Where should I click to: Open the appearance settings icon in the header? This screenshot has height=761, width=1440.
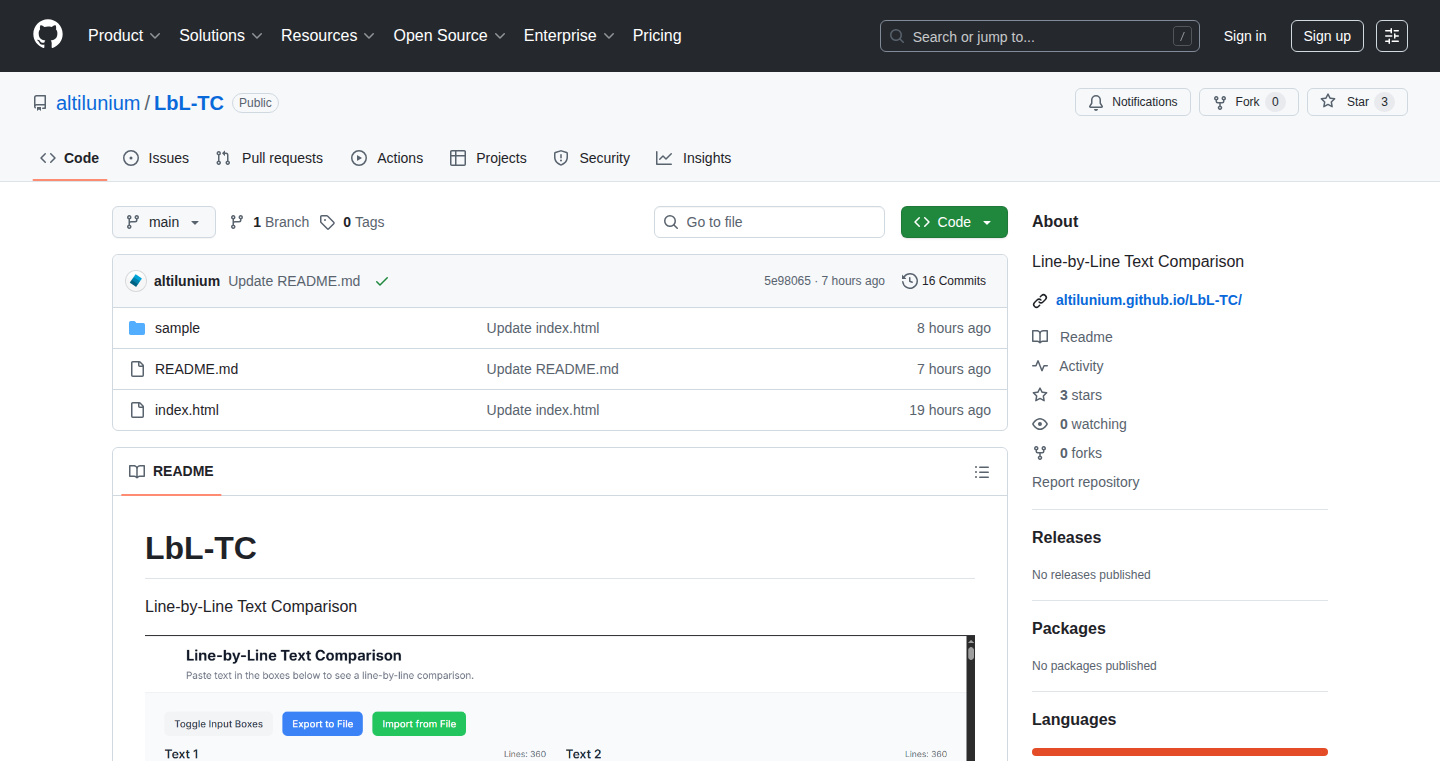point(1392,36)
